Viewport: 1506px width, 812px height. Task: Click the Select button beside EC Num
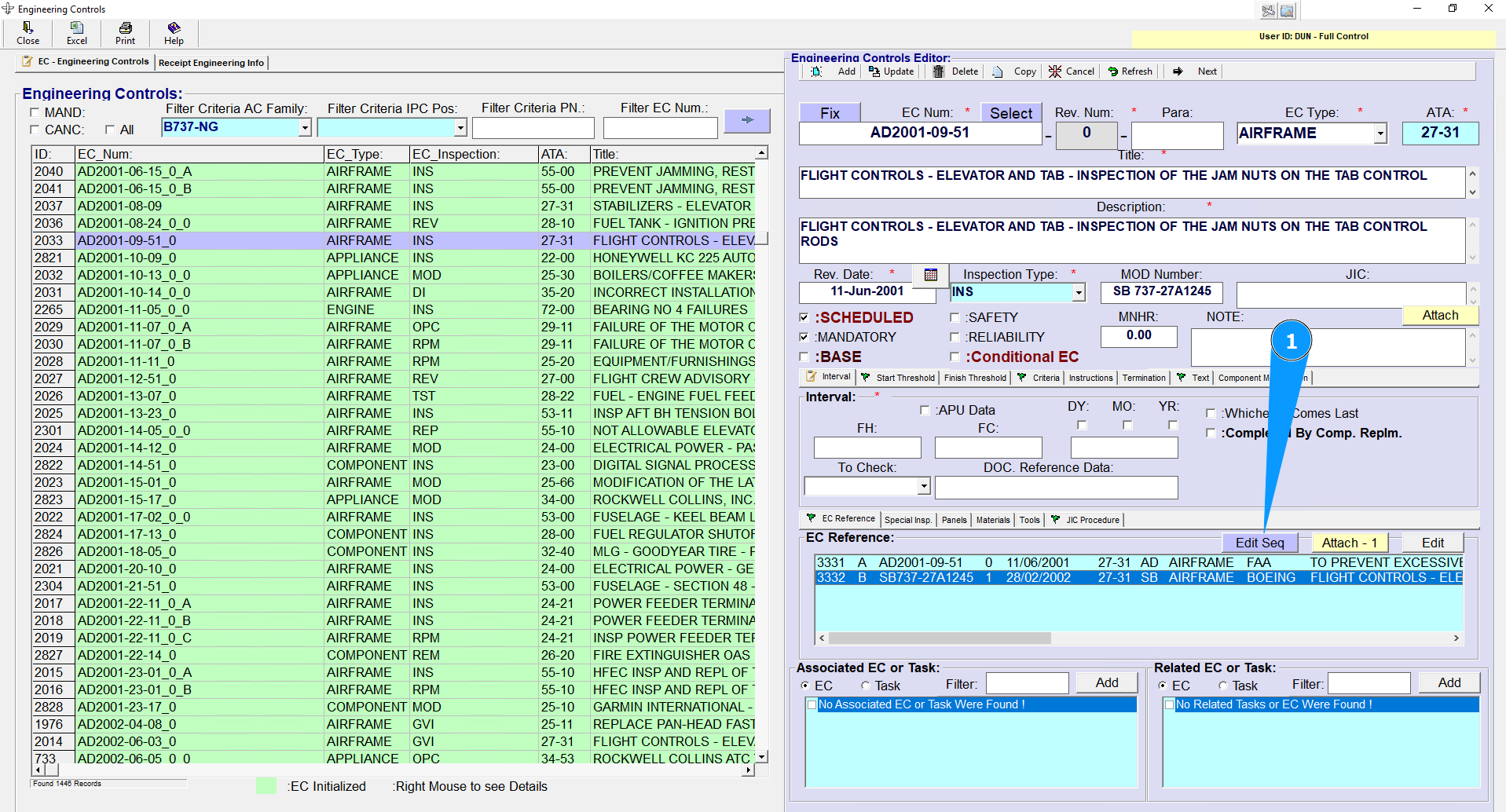pos(1010,113)
